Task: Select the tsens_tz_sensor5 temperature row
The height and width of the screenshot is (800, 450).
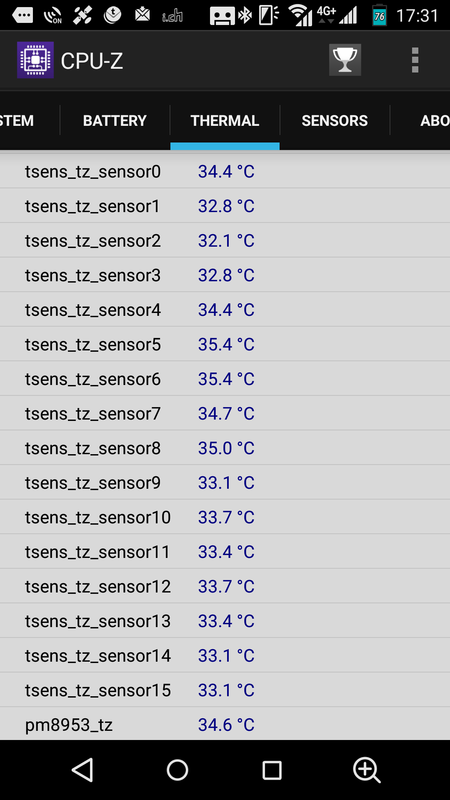Action: pyautogui.click(x=225, y=344)
